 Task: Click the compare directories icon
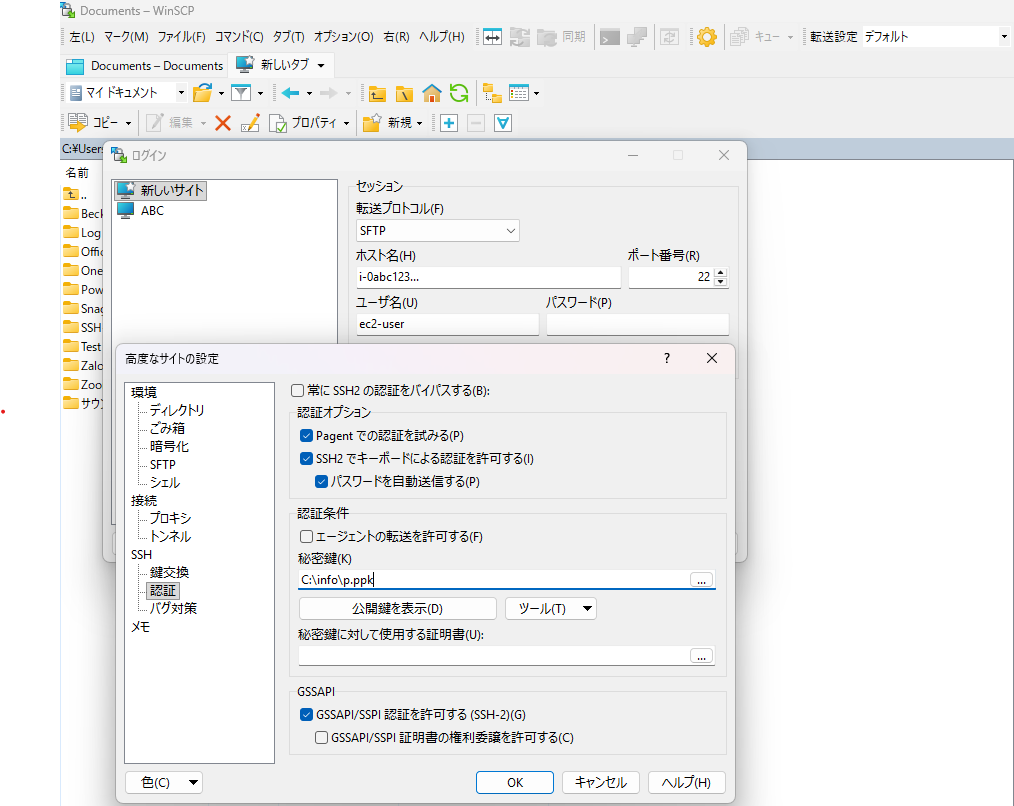(491, 37)
